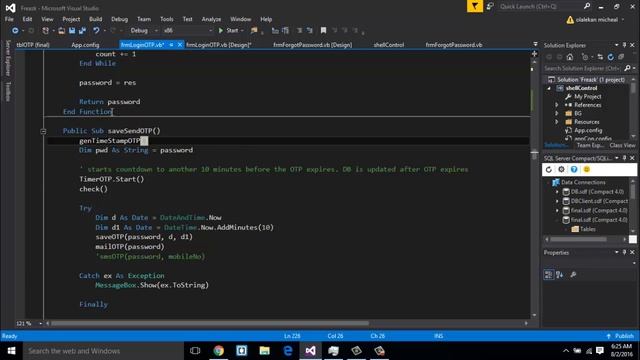Toggle a bookmark using the bookmark icon
The width and height of the screenshot is (640, 360).
pyautogui.click(x=323, y=31)
